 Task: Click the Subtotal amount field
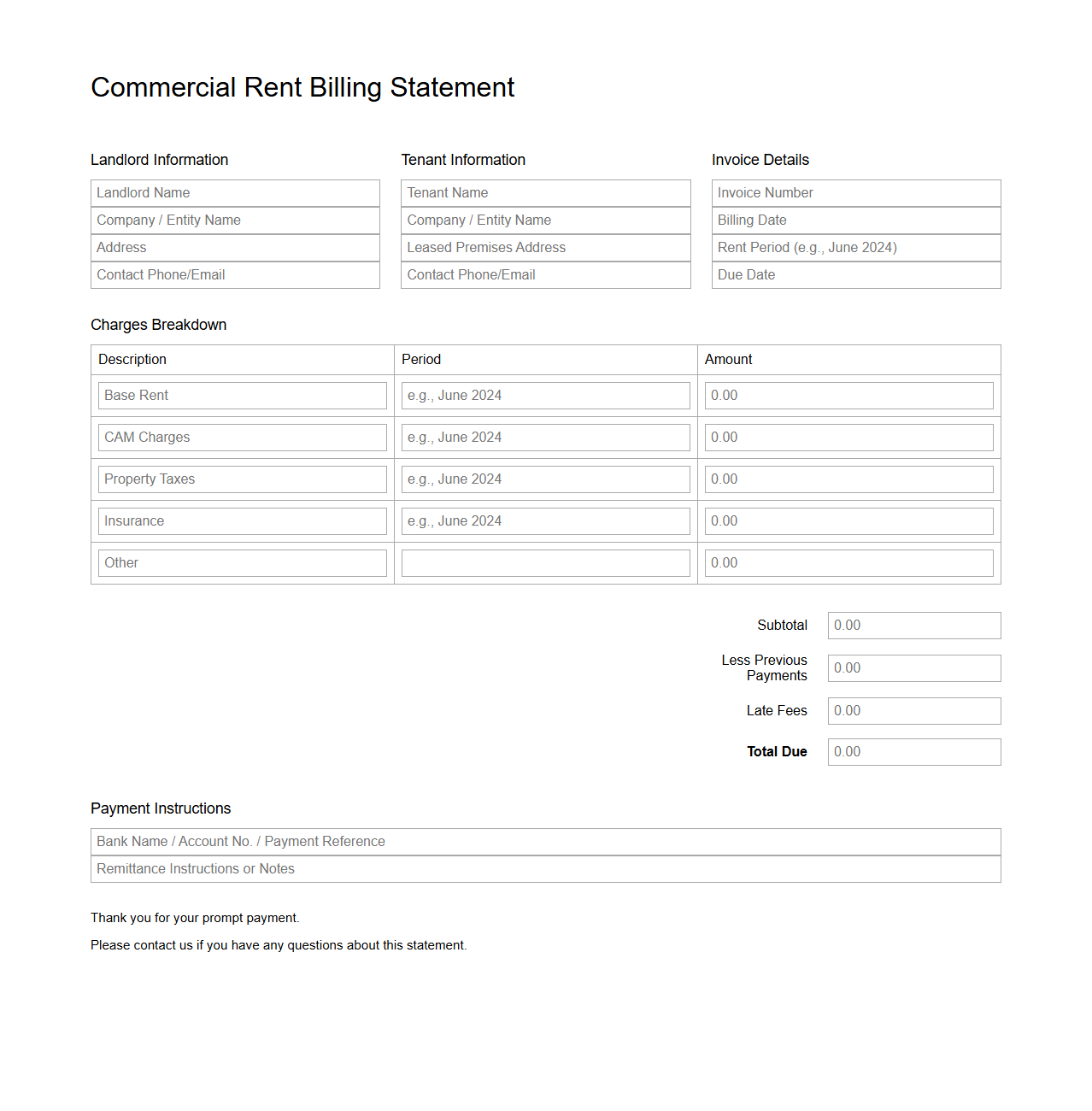pyautogui.click(x=913, y=625)
